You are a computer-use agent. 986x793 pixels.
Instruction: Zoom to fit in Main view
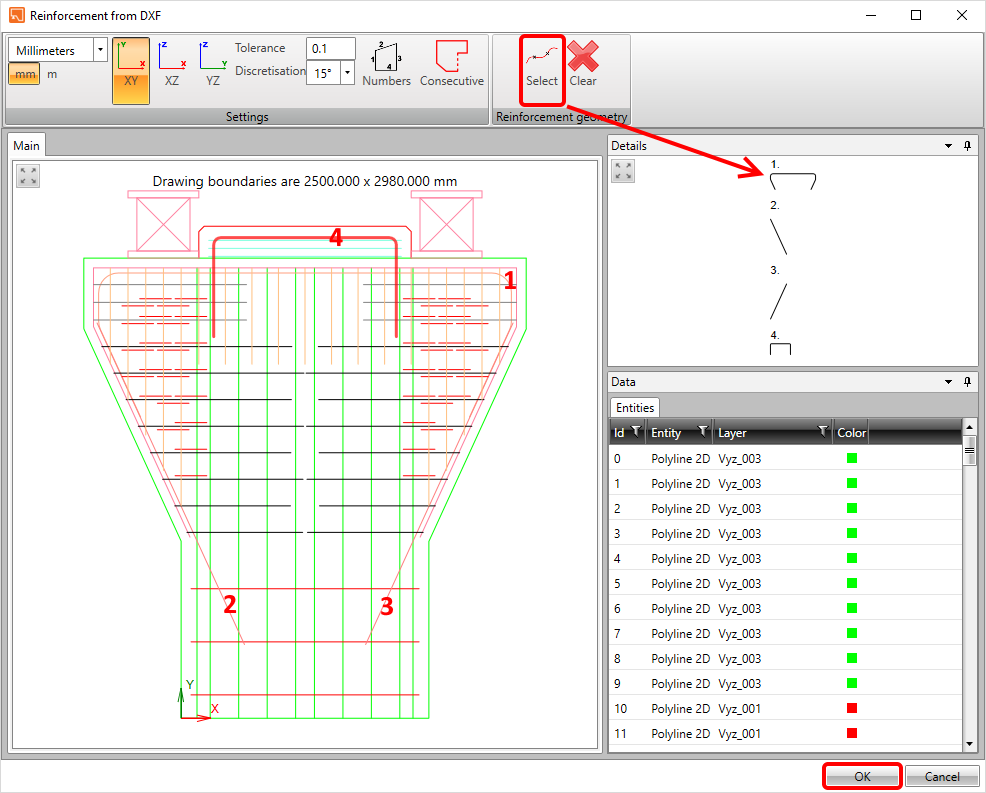(28, 176)
